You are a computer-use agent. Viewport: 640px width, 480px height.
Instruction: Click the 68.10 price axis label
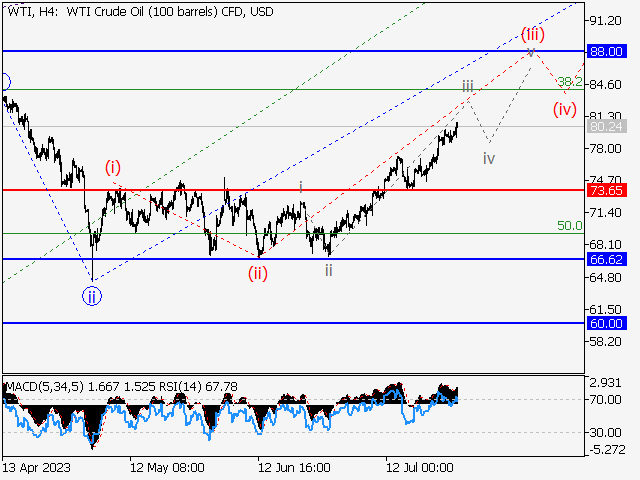606,244
